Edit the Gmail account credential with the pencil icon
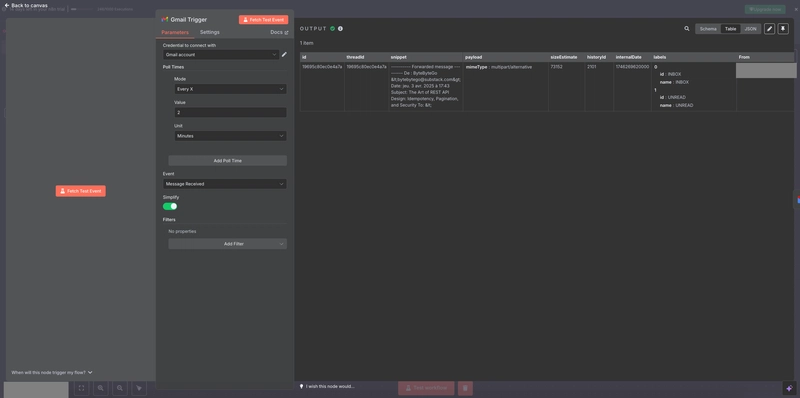 point(284,55)
